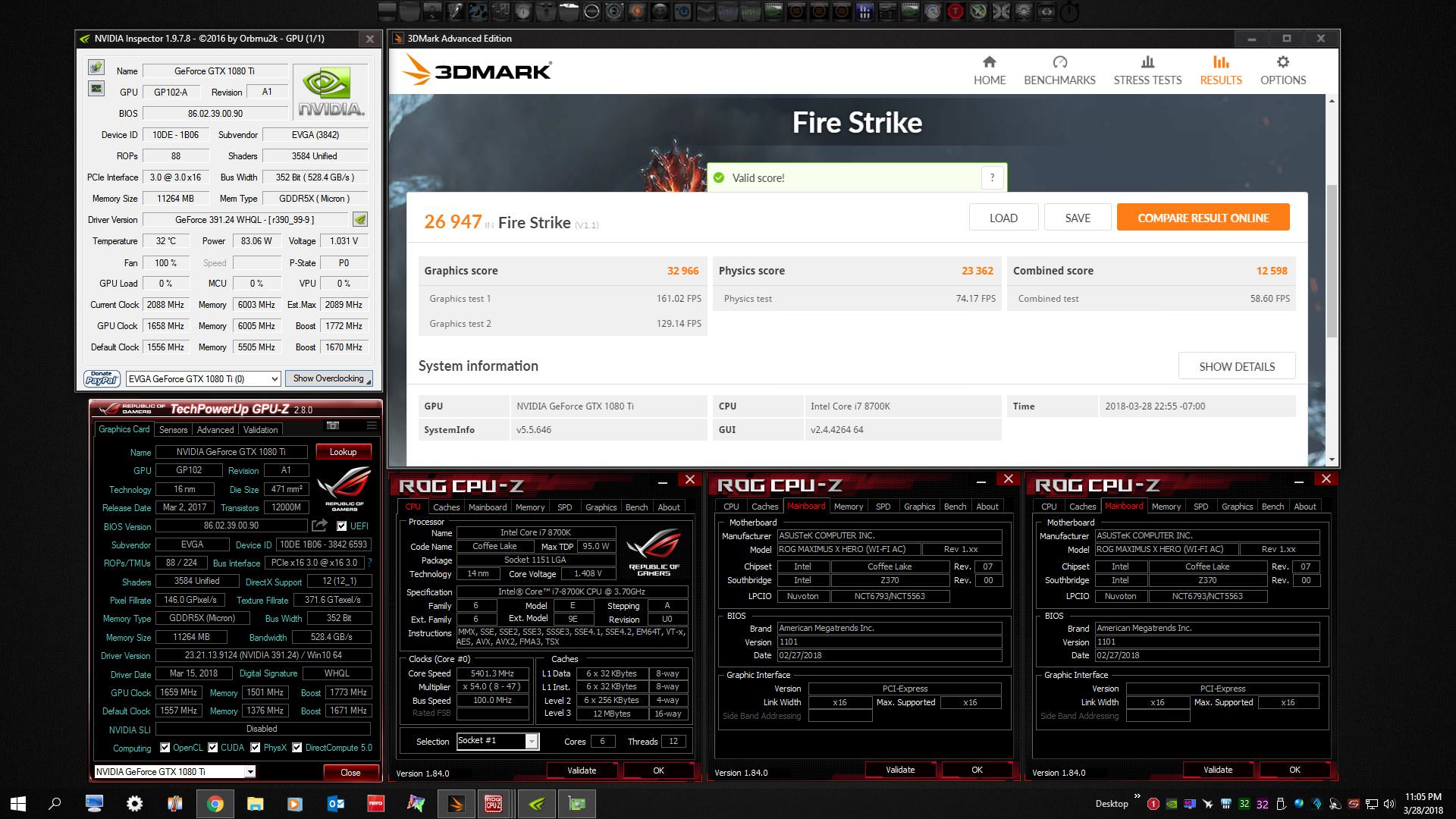The width and height of the screenshot is (1456, 819).
Task: Click sensor monitor icon beside GPU row in NVIDIA Inspector
Action: click(x=96, y=89)
